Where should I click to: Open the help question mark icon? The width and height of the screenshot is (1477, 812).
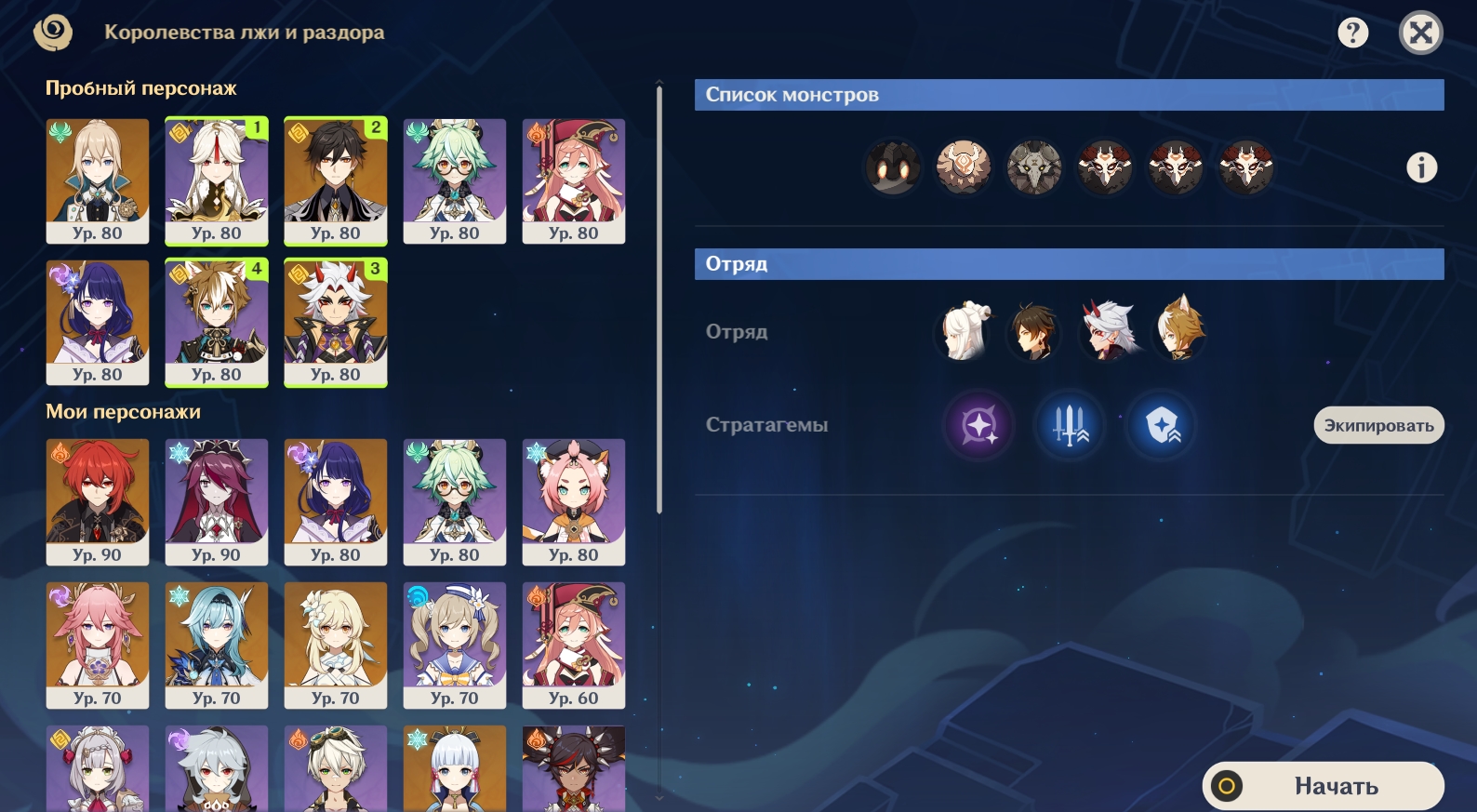(x=1353, y=33)
